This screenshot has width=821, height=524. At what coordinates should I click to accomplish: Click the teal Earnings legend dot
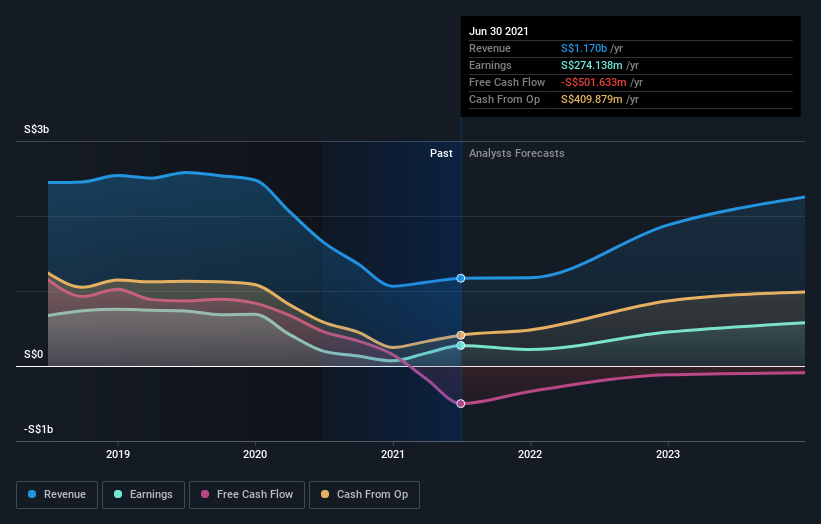coord(118,494)
